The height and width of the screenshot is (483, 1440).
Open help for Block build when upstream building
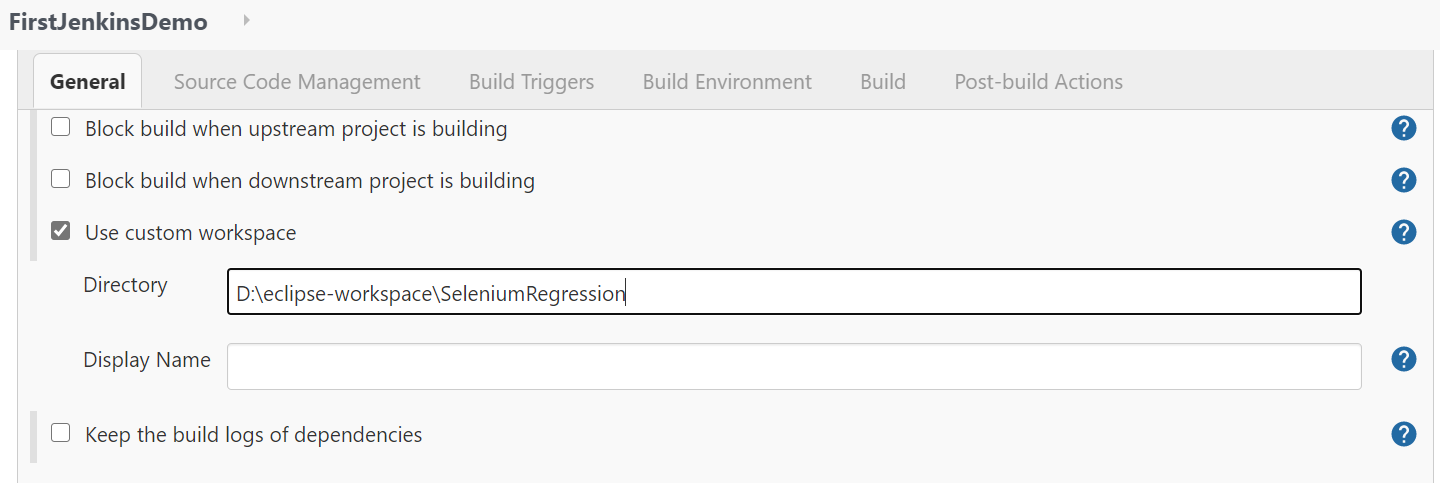[1404, 128]
